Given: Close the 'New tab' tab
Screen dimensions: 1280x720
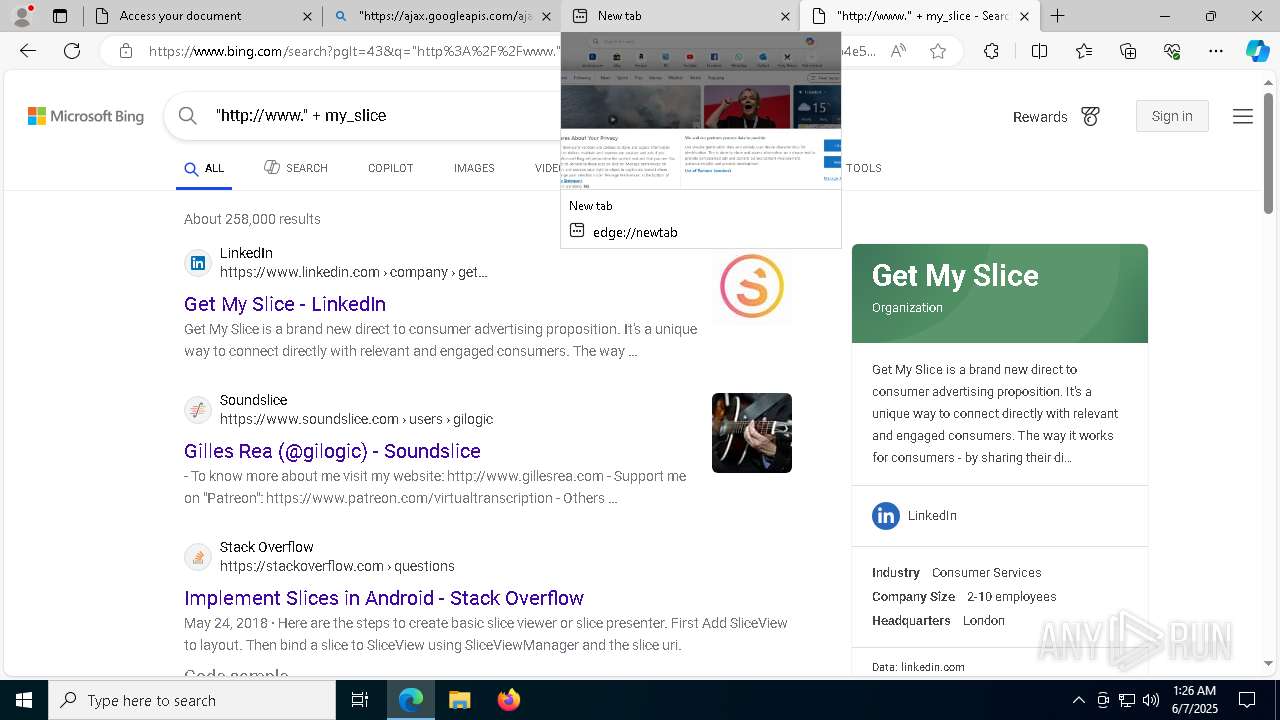Looking at the screenshot, I should point(786,16).
